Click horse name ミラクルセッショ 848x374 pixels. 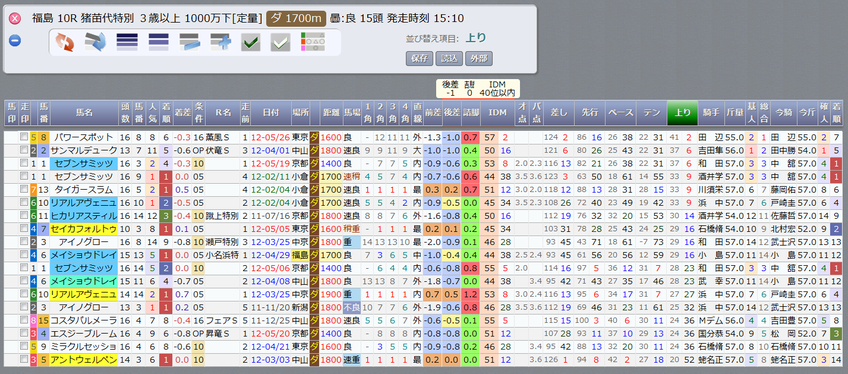(84, 347)
